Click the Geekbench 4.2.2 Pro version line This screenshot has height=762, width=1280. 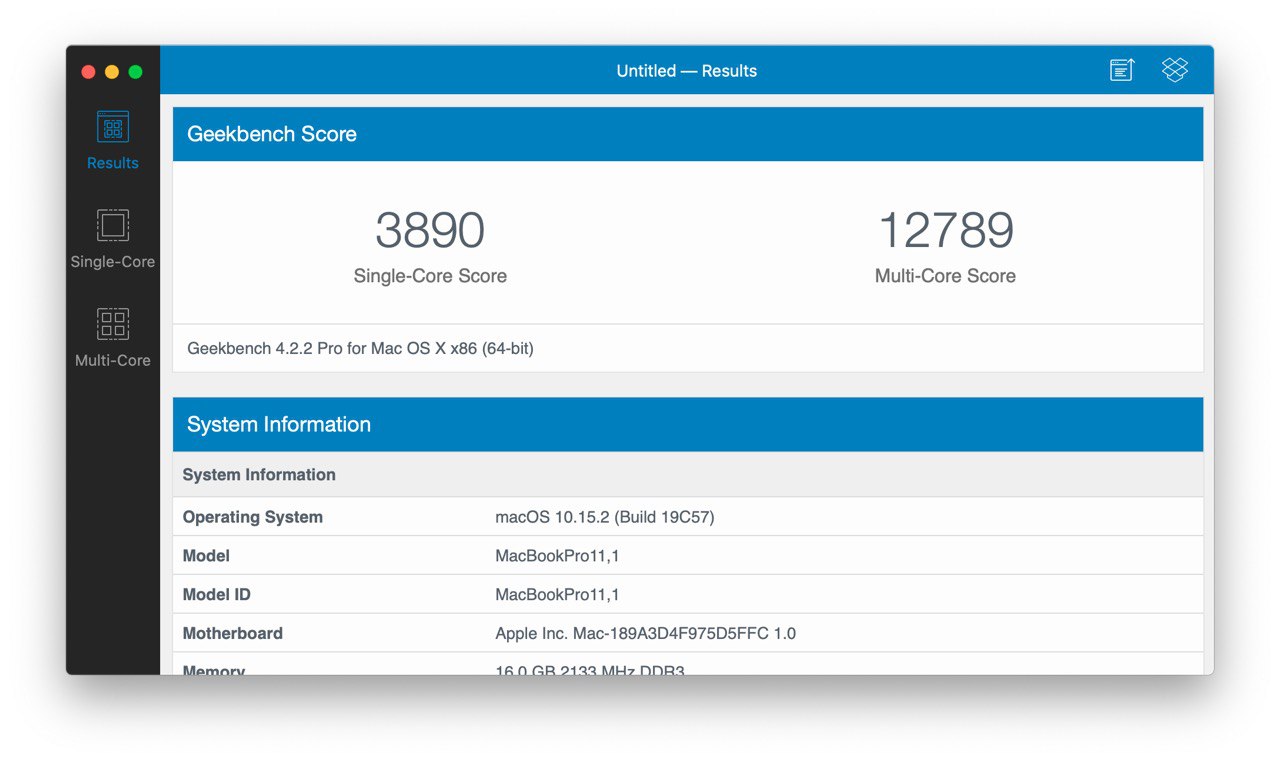tap(360, 349)
